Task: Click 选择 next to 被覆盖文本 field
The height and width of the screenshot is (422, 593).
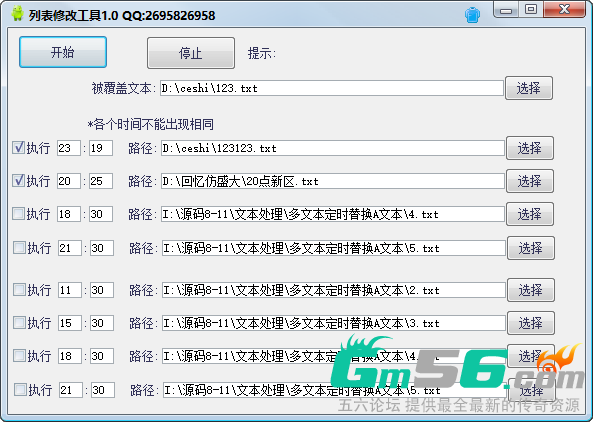Action: click(529, 88)
